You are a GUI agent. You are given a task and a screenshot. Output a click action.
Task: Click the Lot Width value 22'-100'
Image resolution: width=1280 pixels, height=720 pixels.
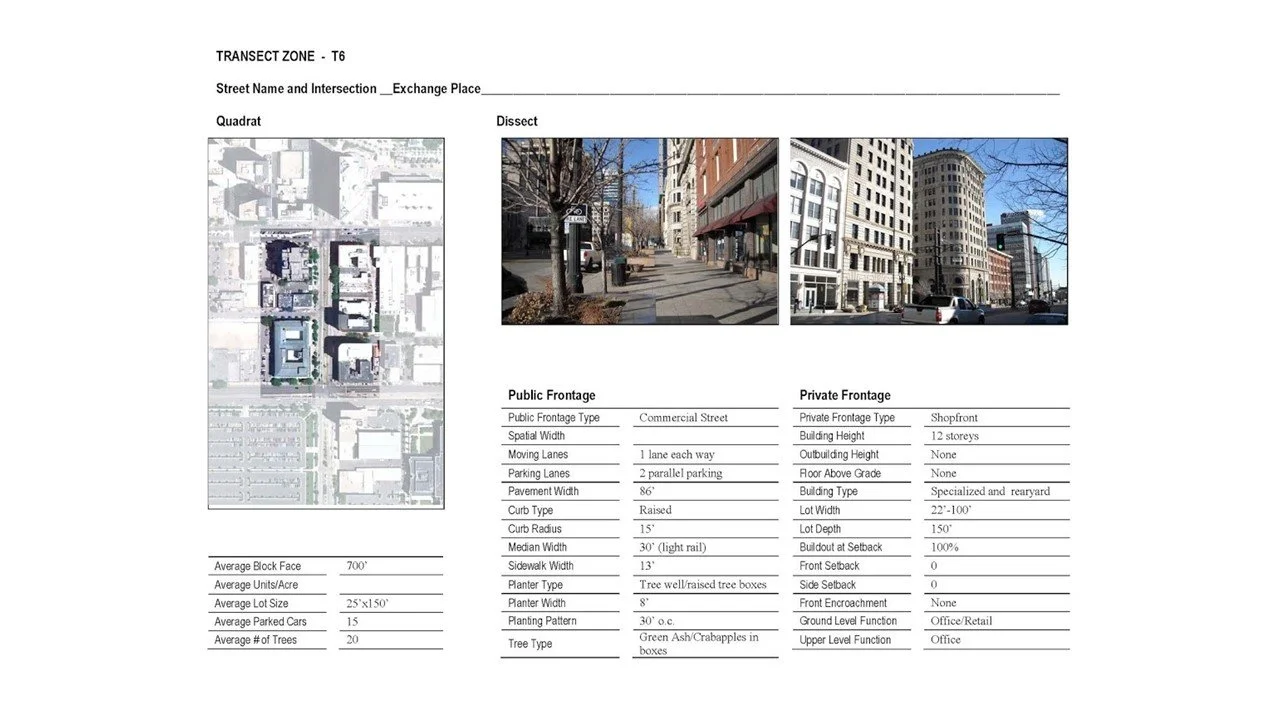951,510
